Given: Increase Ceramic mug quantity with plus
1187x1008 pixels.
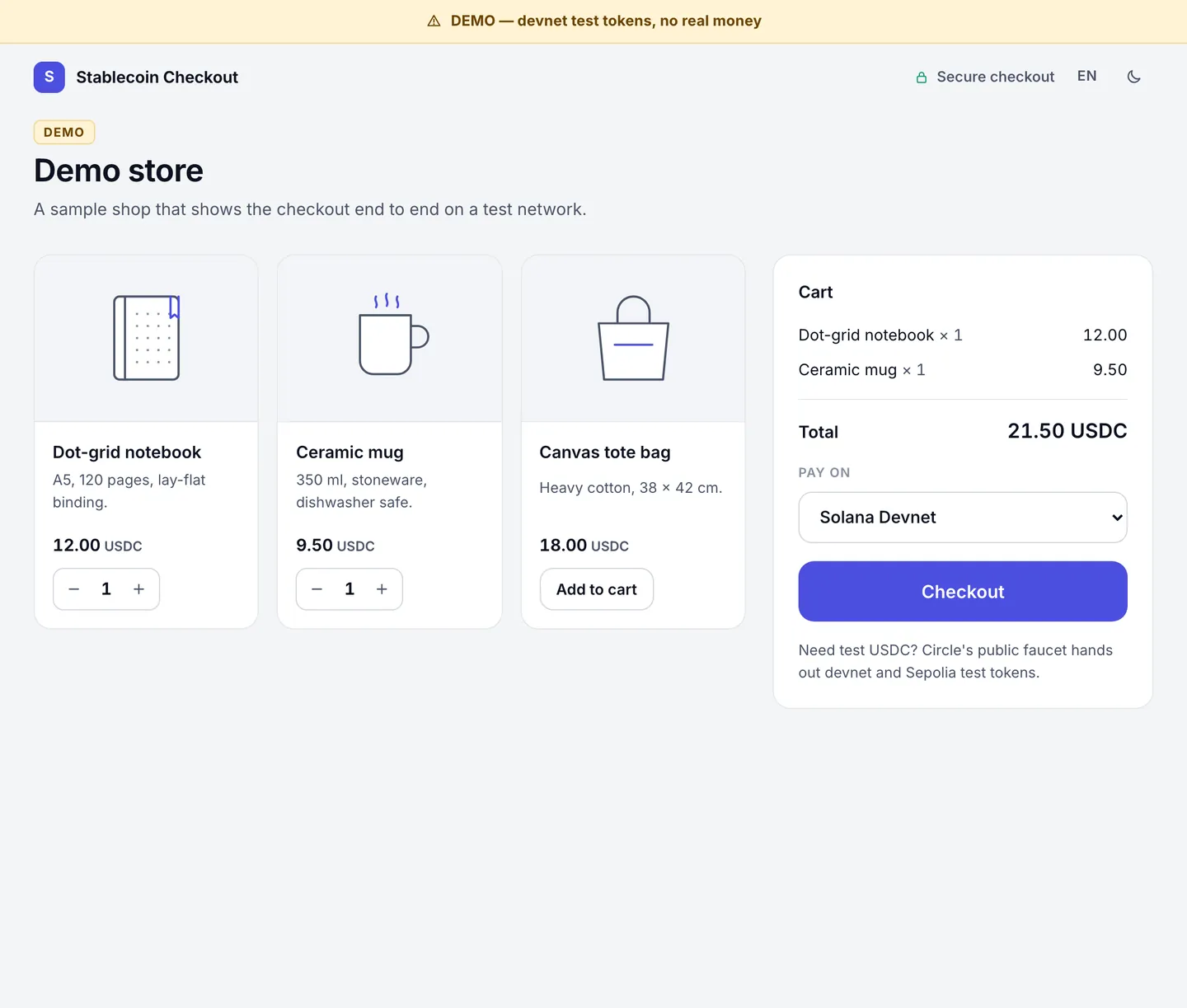Looking at the screenshot, I should (x=382, y=589).
